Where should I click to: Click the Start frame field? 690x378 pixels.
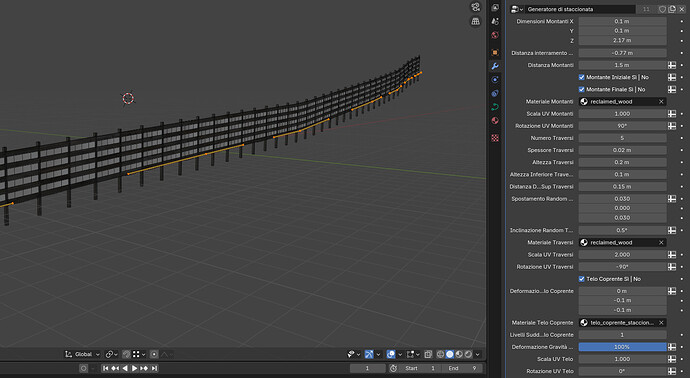coord(420,368)
